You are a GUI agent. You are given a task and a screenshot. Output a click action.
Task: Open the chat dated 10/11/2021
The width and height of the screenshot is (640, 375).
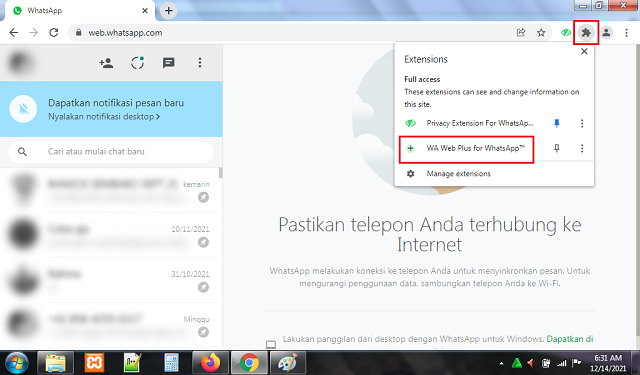coord(110,235)
